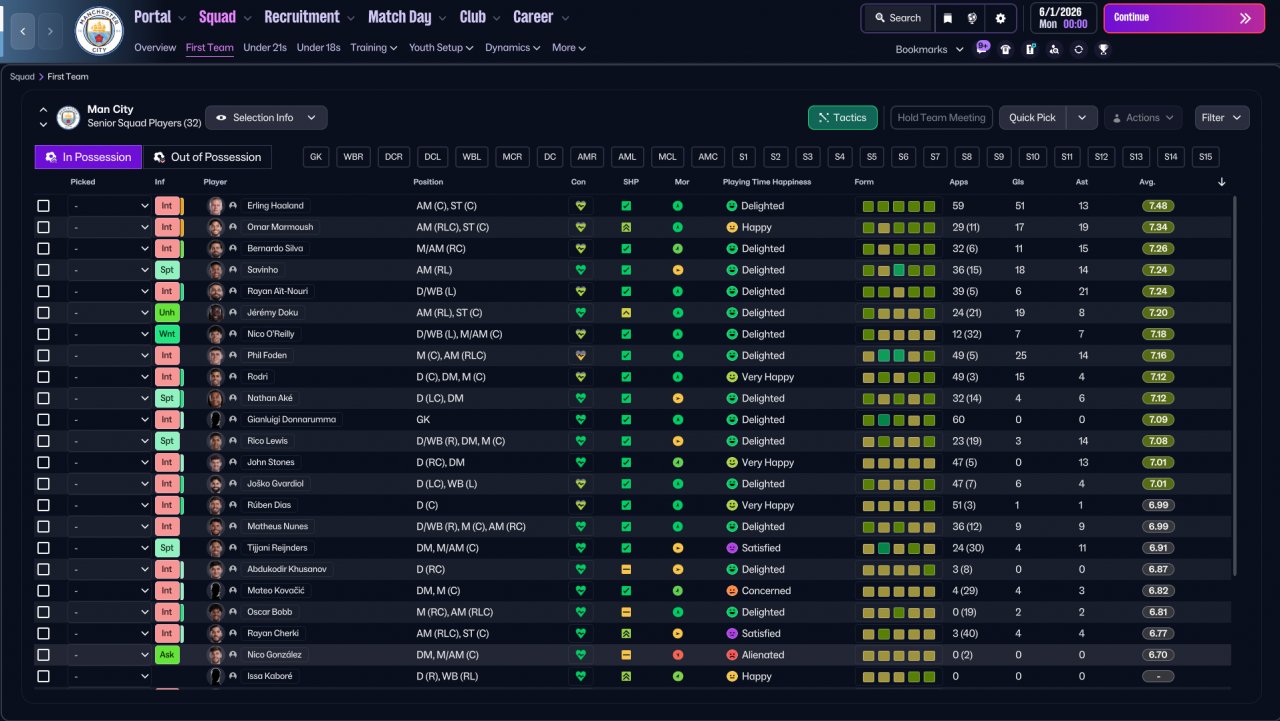Viewport: 1280px width, 721px height.
Task: Open the shirt icon bookmark shortcut
Action: click(x=1005, y=49)
